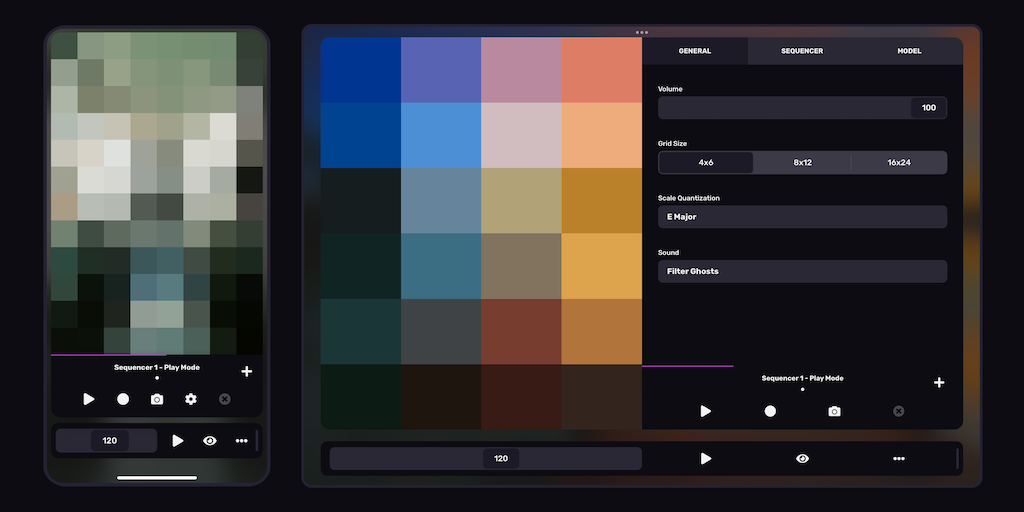Click the global play button in the tablet's bottom bar

tap(705, 458)
